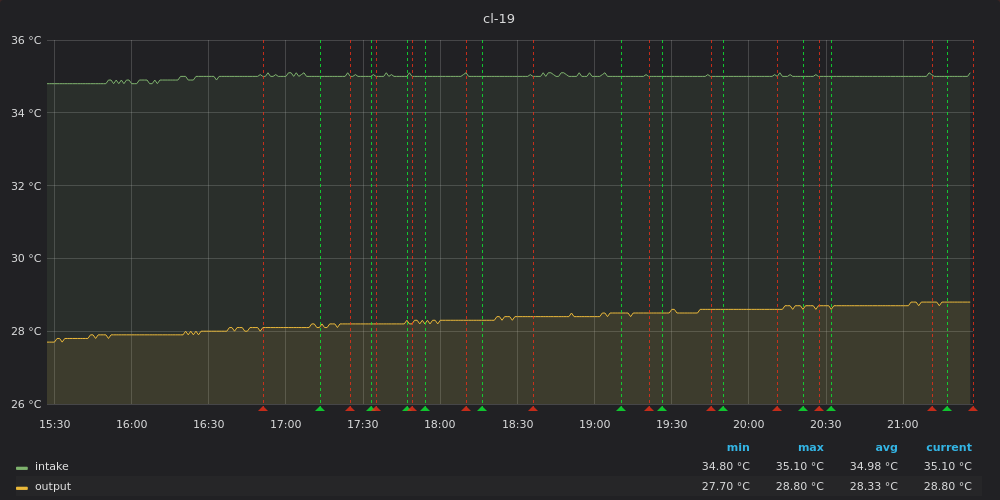Sort legend by the avg column

(x=886, y=448)
